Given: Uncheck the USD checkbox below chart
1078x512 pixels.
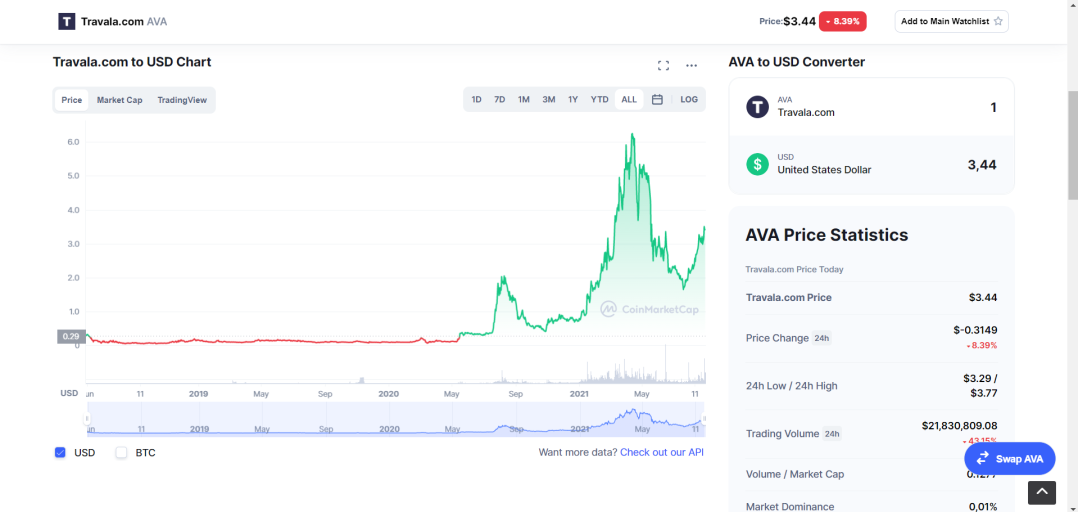Looking at the screenshot, I should pyautogui.click(x=60, y=452).
